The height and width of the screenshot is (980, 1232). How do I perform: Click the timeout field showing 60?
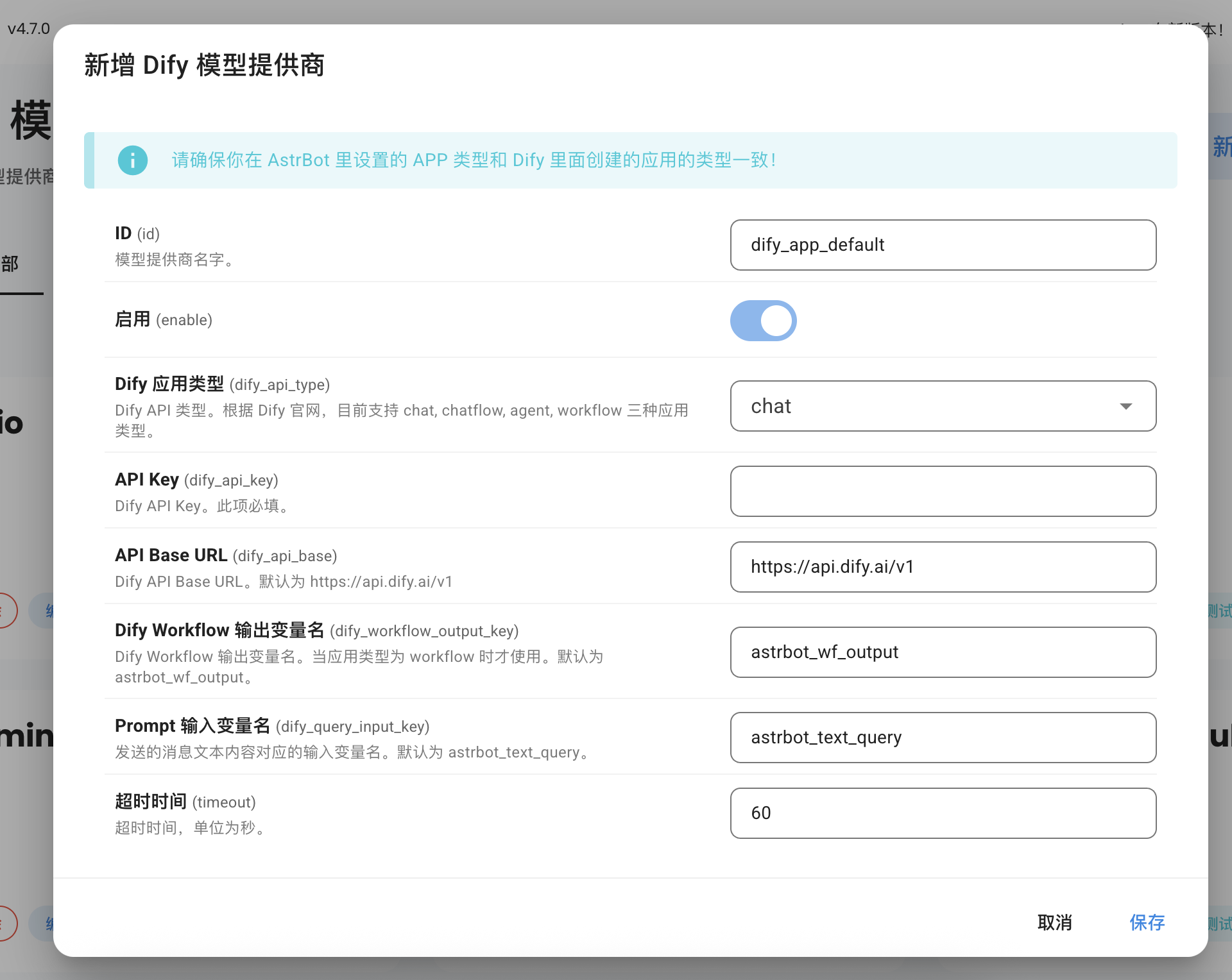pyautogui.click(x=943, y=813)
